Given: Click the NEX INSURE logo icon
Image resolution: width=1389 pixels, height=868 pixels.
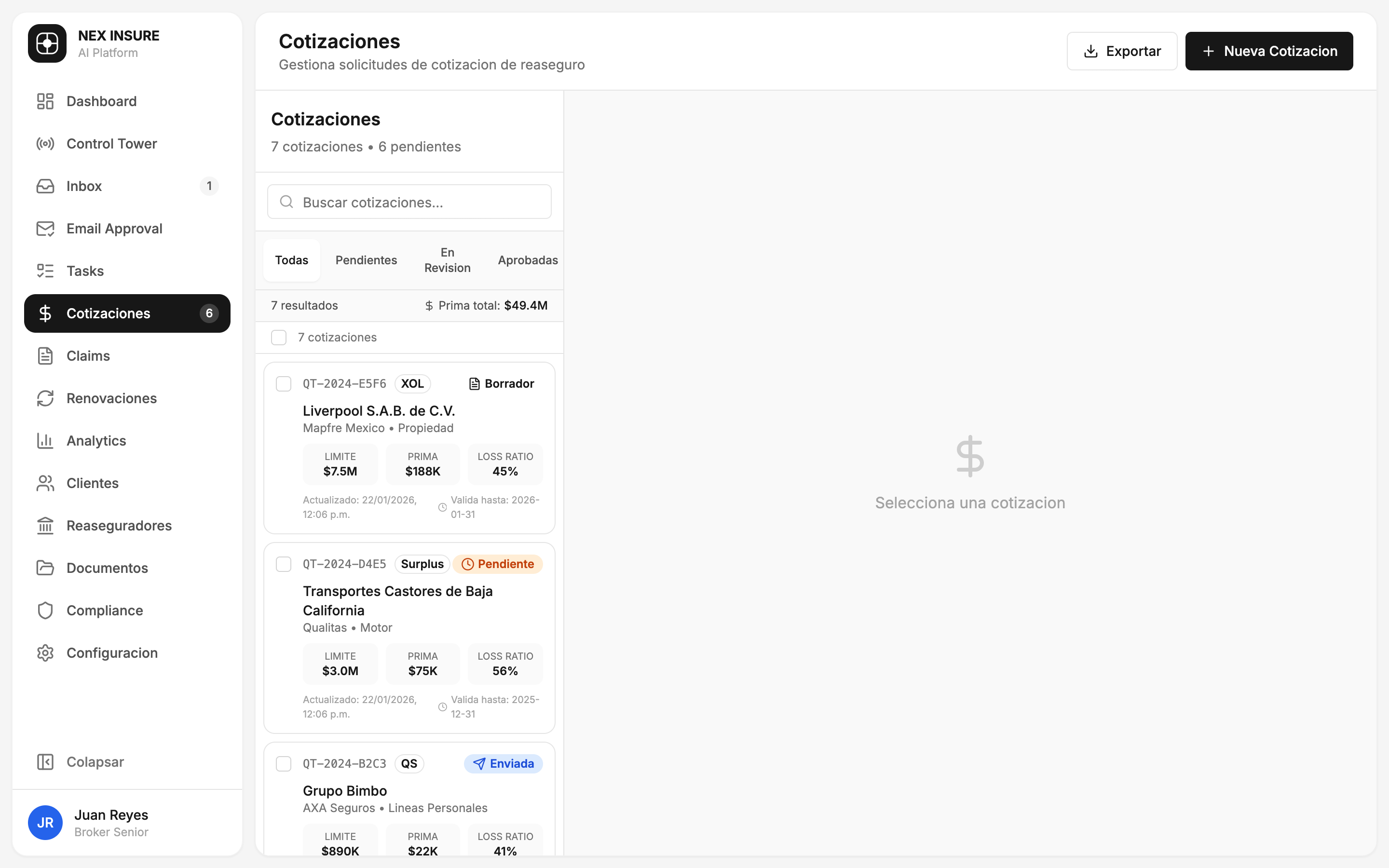Looking at the screenshot, I should pos(47,43).
